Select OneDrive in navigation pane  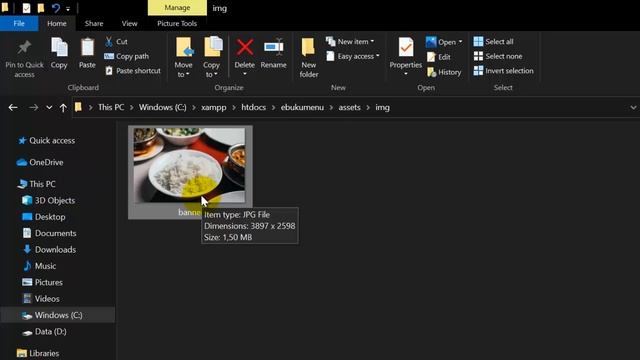coord(40,162)
